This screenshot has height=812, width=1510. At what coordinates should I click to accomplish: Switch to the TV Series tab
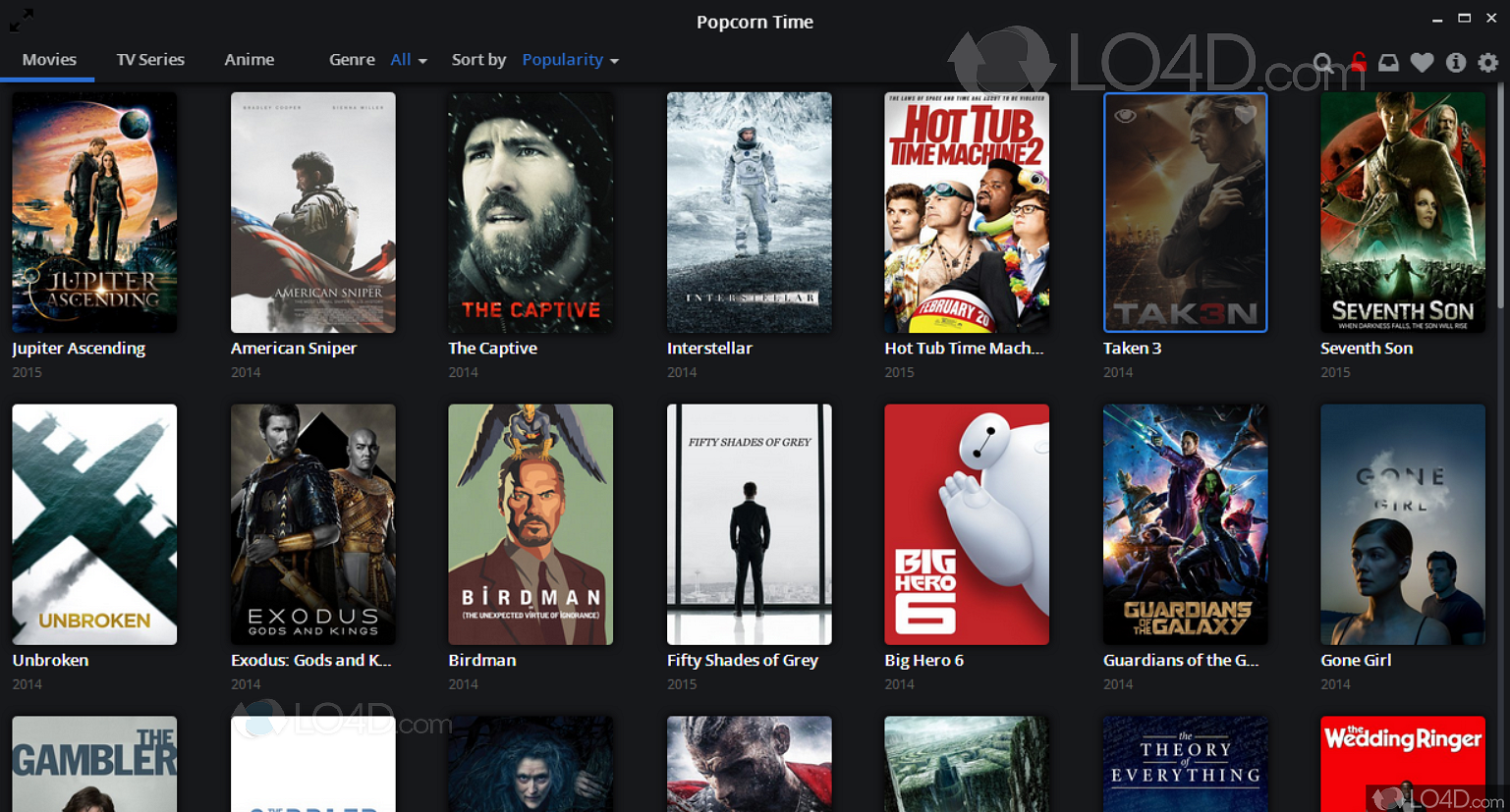point(150,60)
